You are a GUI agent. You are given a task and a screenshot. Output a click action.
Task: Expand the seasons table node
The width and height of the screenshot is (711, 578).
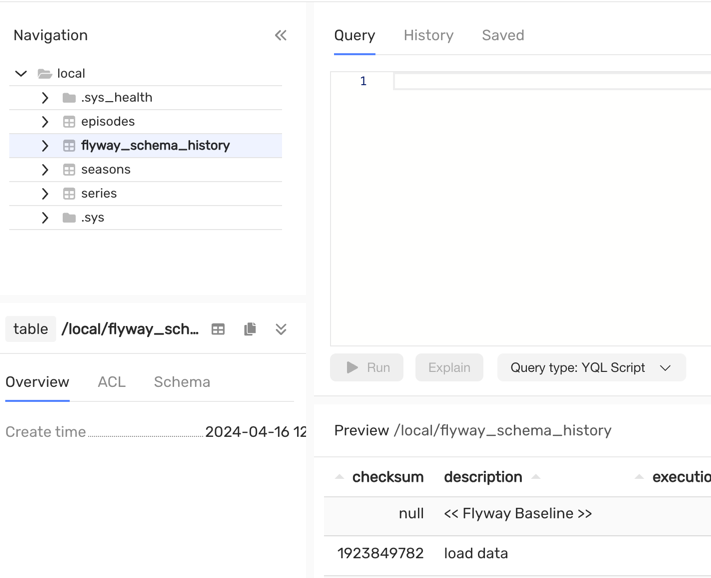click(45, 169)
